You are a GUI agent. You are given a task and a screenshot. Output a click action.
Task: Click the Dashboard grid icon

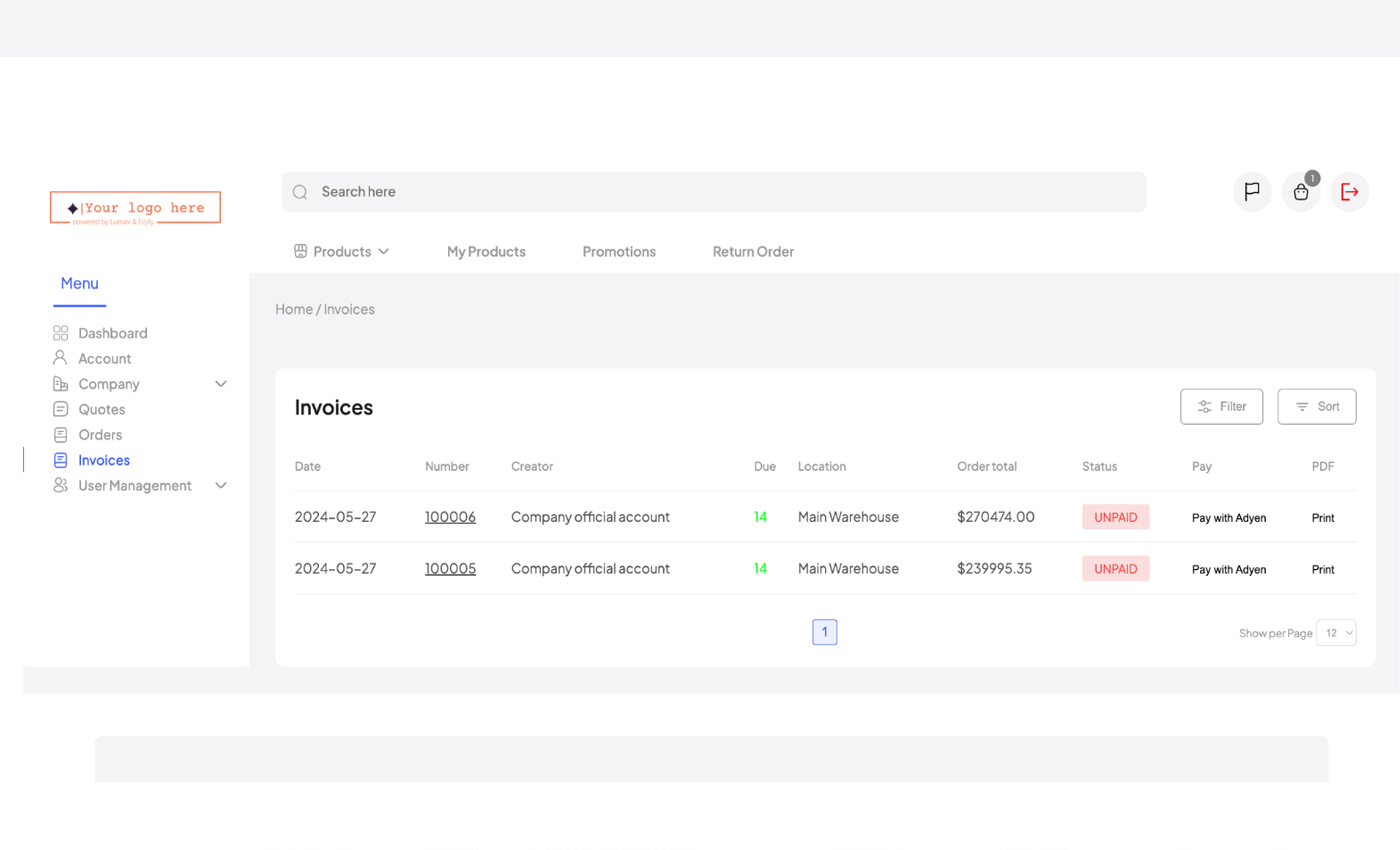(x=60, y=333)
